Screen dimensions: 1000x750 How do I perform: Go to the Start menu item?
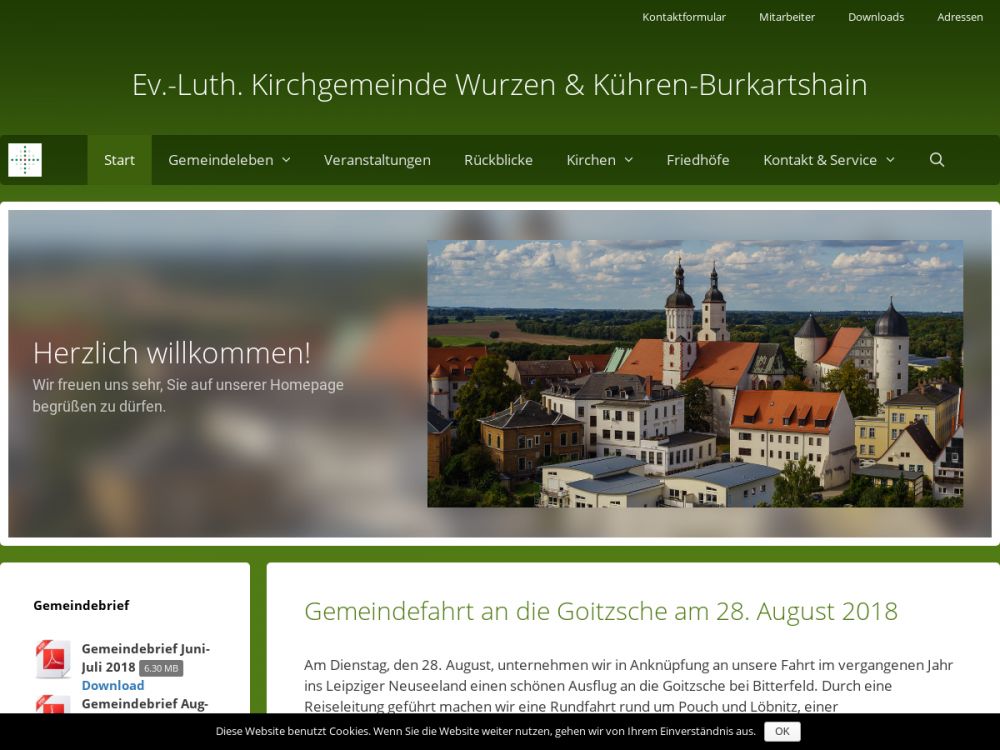click(119, 160)
